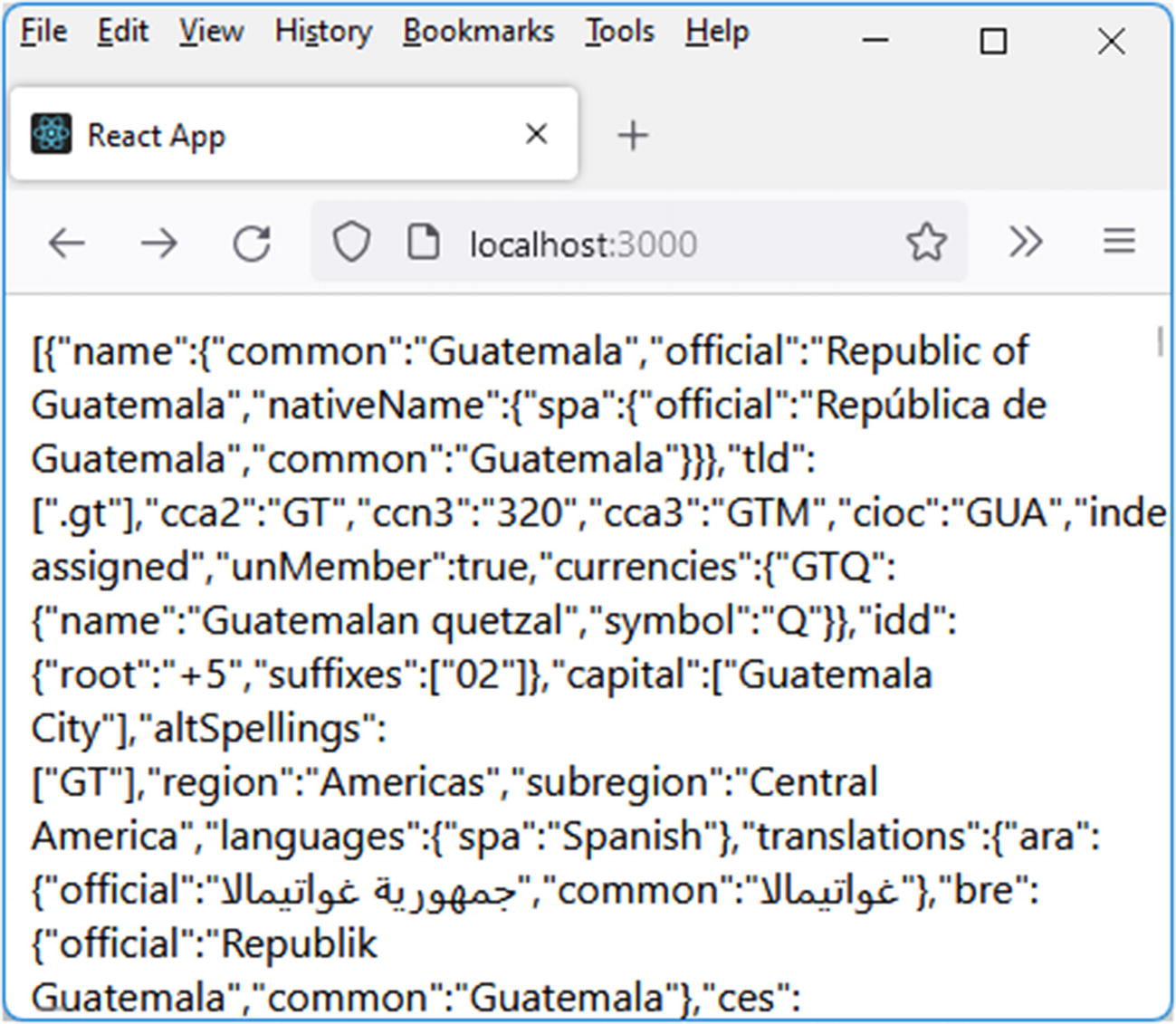Open the History menu
Viewport: 1176px width, 1024px height.
pos(323,32)
